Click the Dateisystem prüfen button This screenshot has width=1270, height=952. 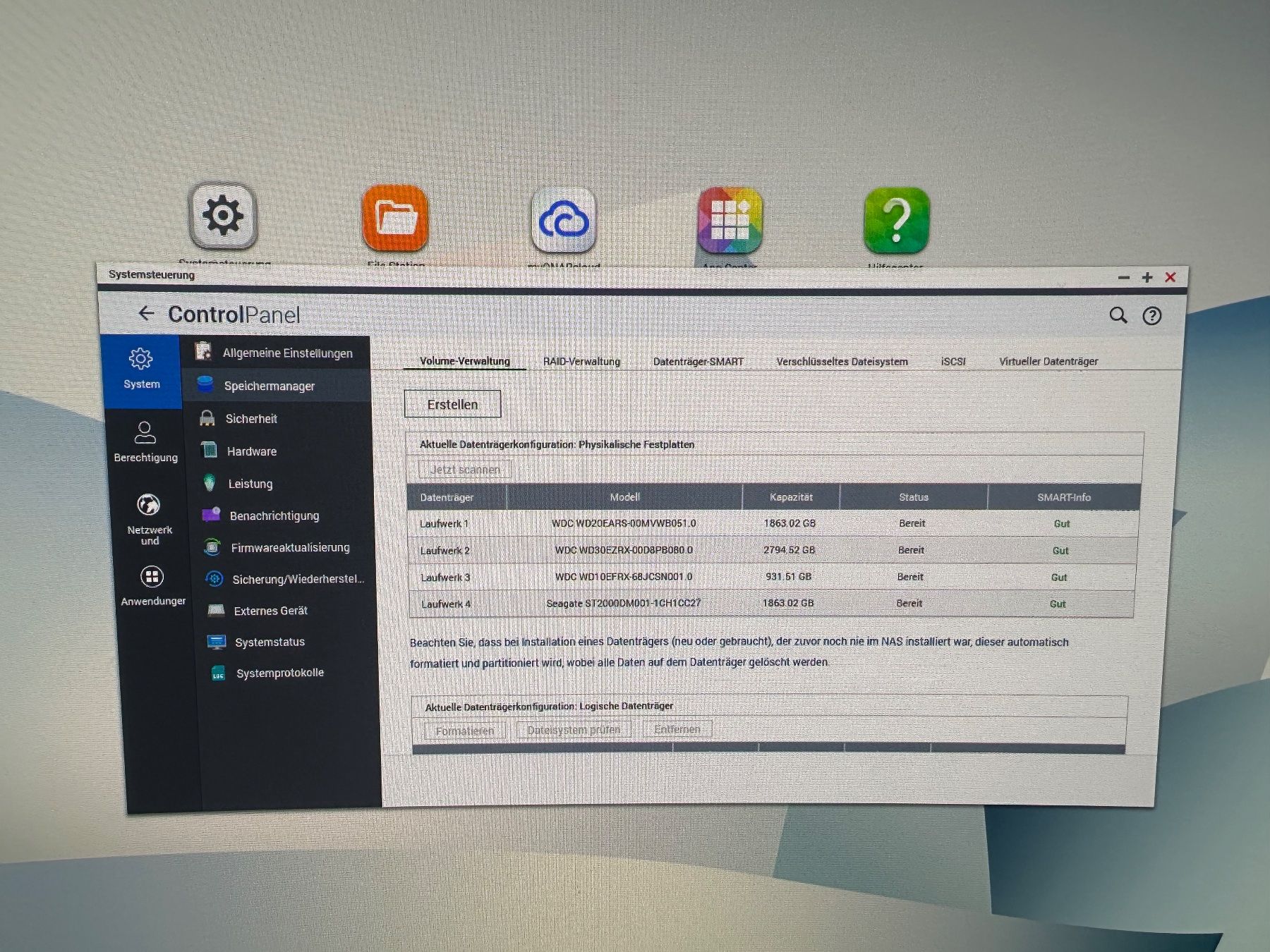[x=574, y=730]
